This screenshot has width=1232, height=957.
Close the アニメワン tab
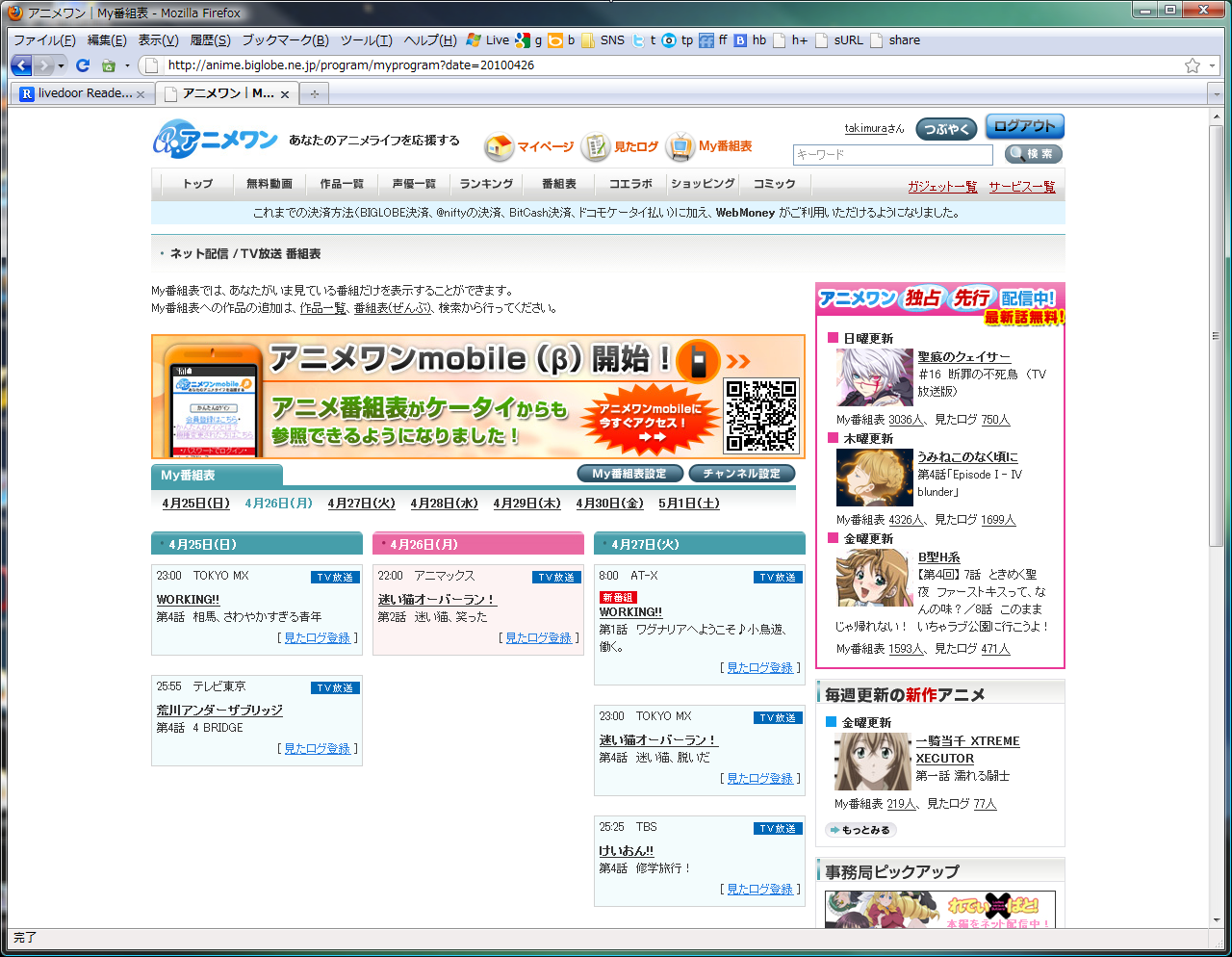point(285,94)
